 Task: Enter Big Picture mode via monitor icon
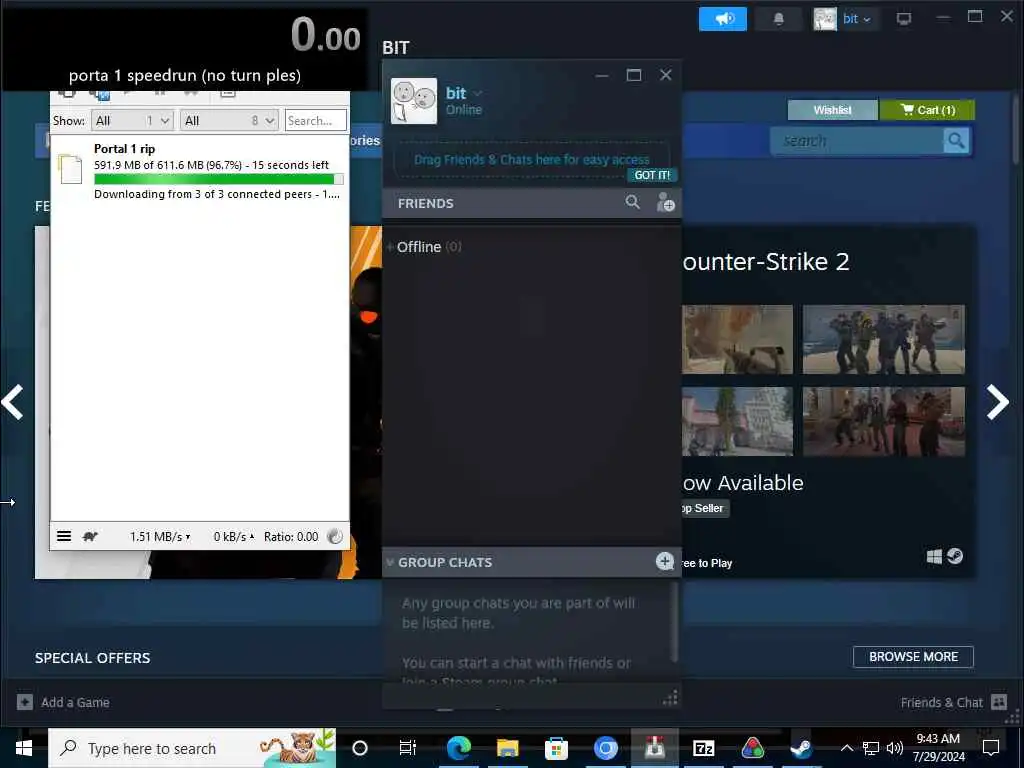(x=904, y=19)
